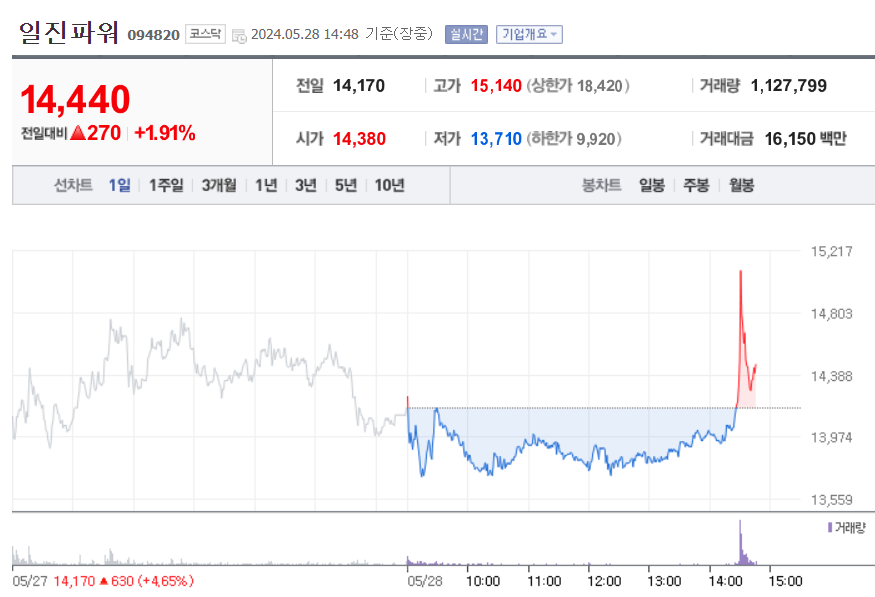The image size is (875, 597).
Task: Select the 1일 line chart tab
Action: [119, 185]
